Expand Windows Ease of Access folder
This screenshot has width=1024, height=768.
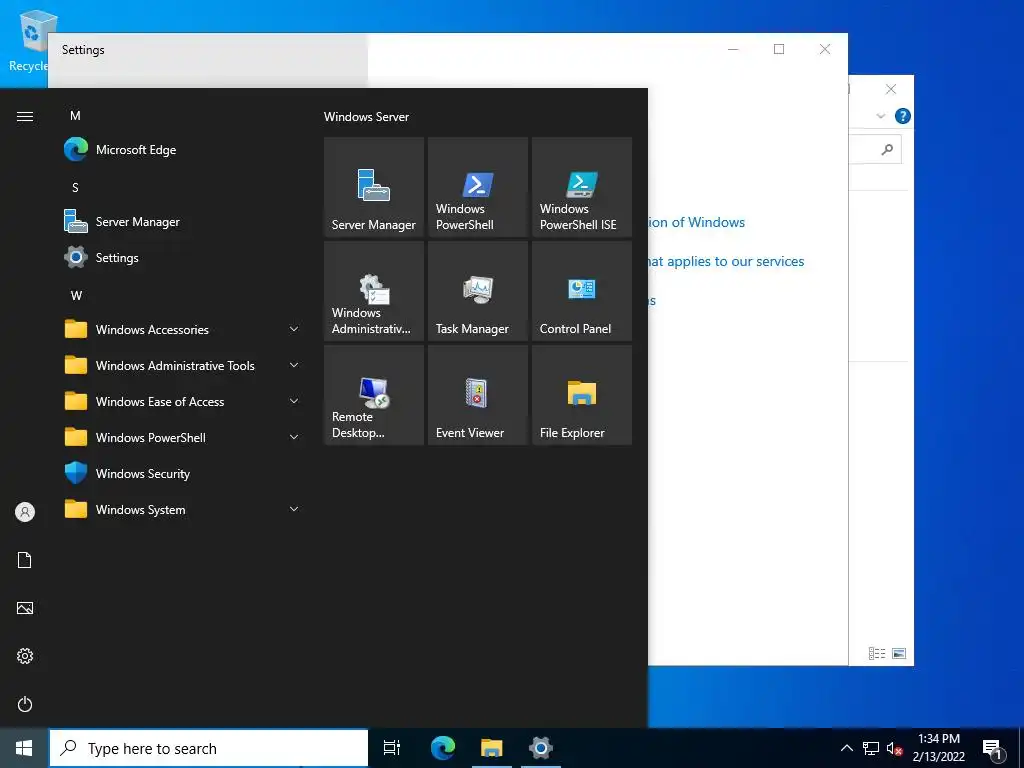click(x=183, y=402)
